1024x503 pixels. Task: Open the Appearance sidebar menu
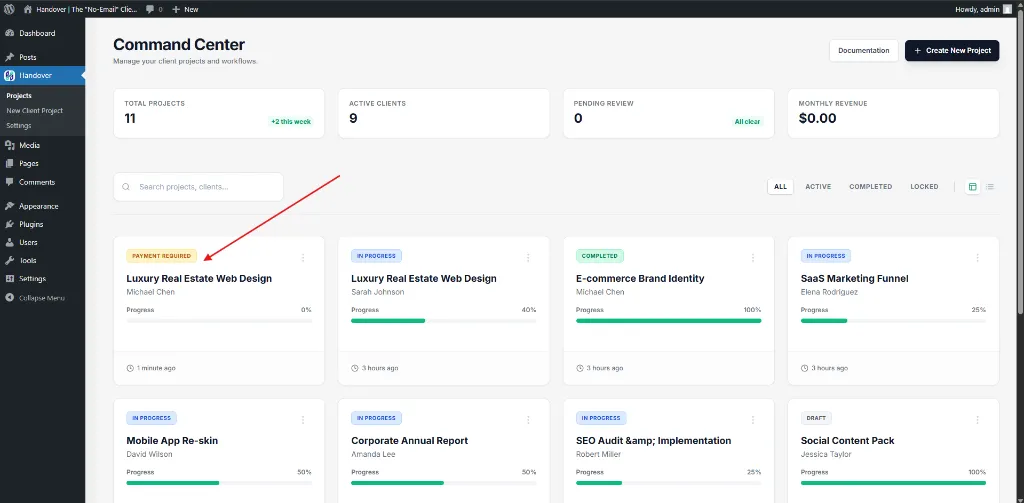tap(38, 206)
